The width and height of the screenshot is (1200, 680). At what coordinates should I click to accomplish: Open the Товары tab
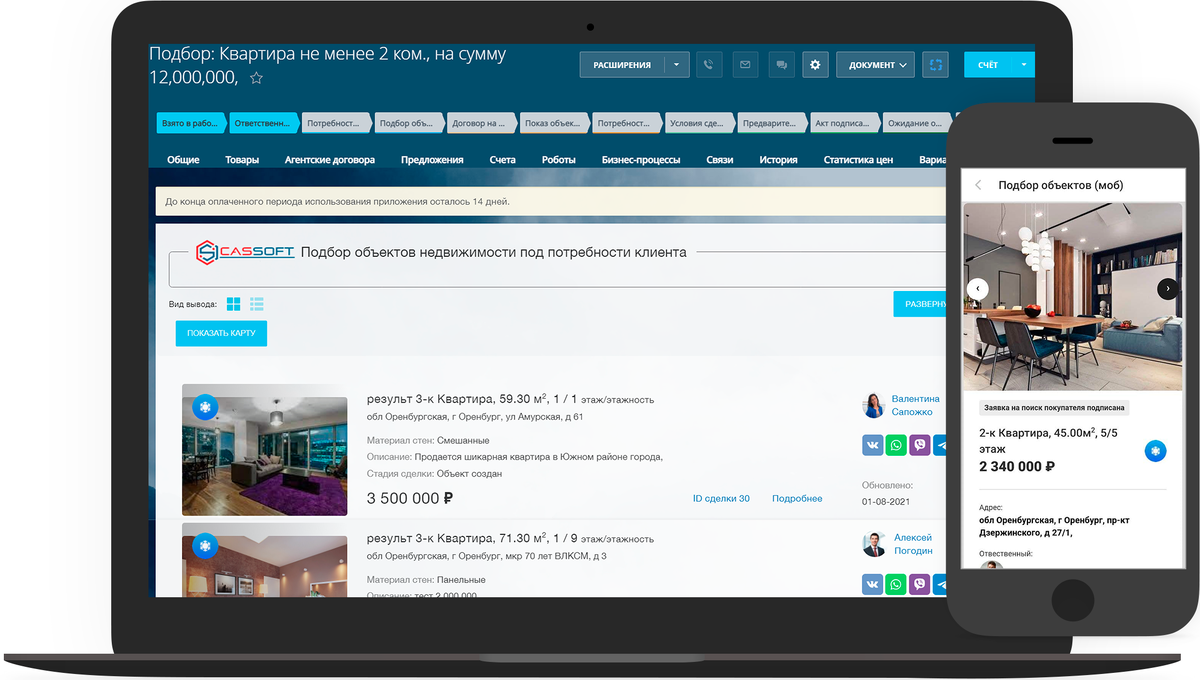(x=242, y=160)
